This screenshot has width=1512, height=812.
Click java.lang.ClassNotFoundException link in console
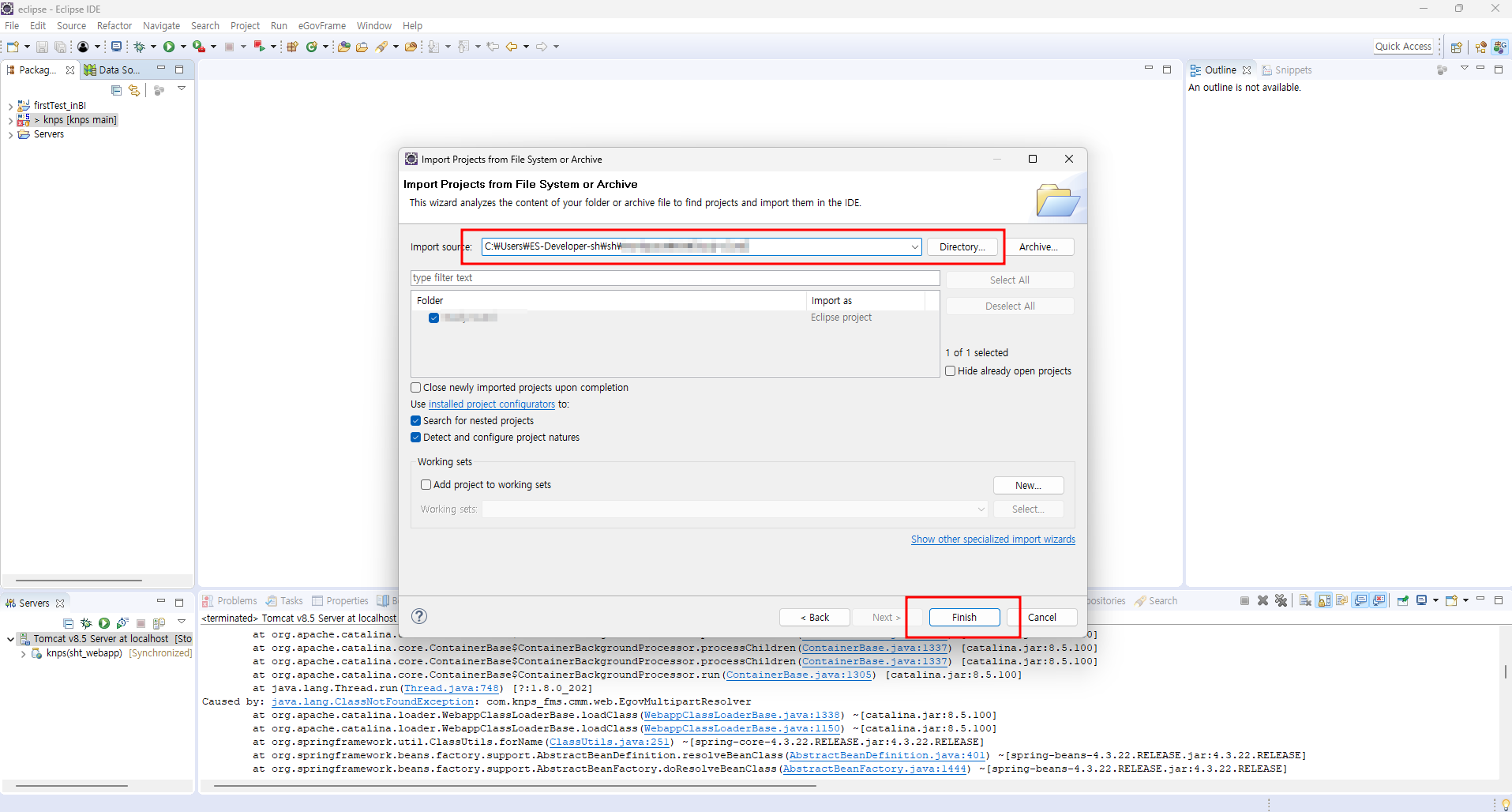[373, 702]
